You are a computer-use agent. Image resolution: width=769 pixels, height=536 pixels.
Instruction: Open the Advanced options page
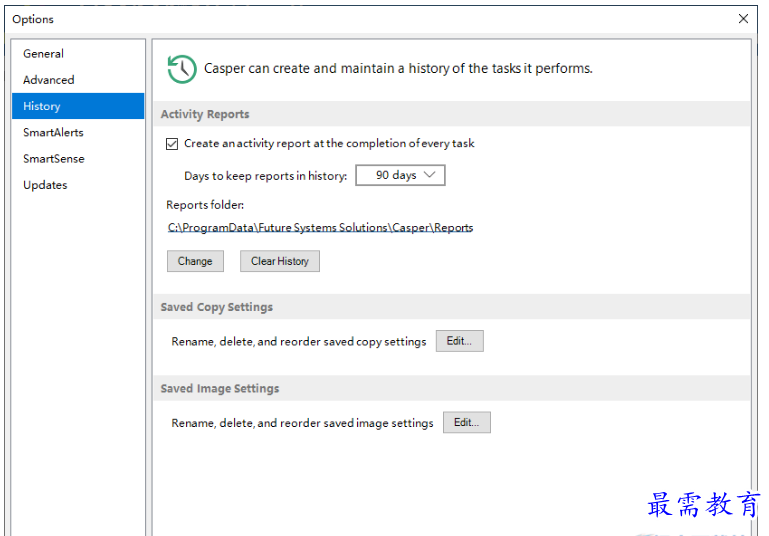(78, 79)
